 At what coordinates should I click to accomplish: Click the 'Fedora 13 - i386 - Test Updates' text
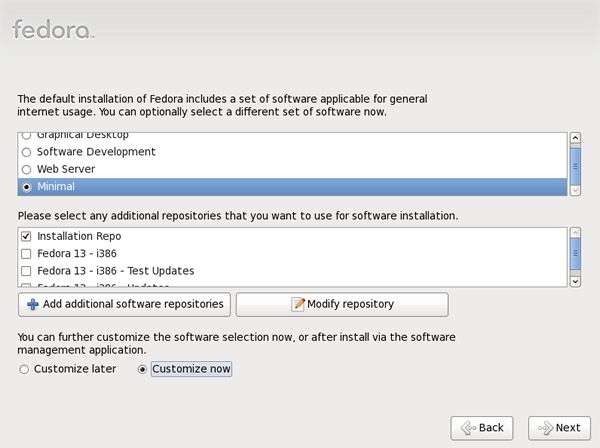(x=116, y=271)
